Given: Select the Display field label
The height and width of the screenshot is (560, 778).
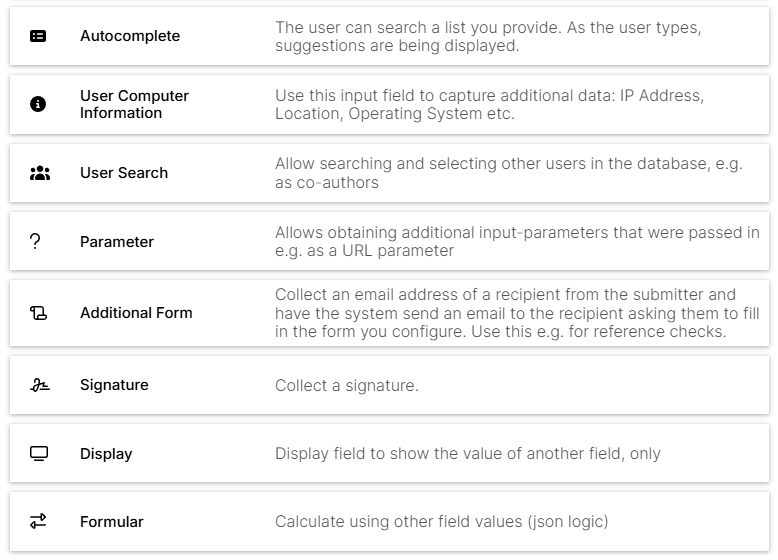Looking at the screenshot, I should 106,454.
